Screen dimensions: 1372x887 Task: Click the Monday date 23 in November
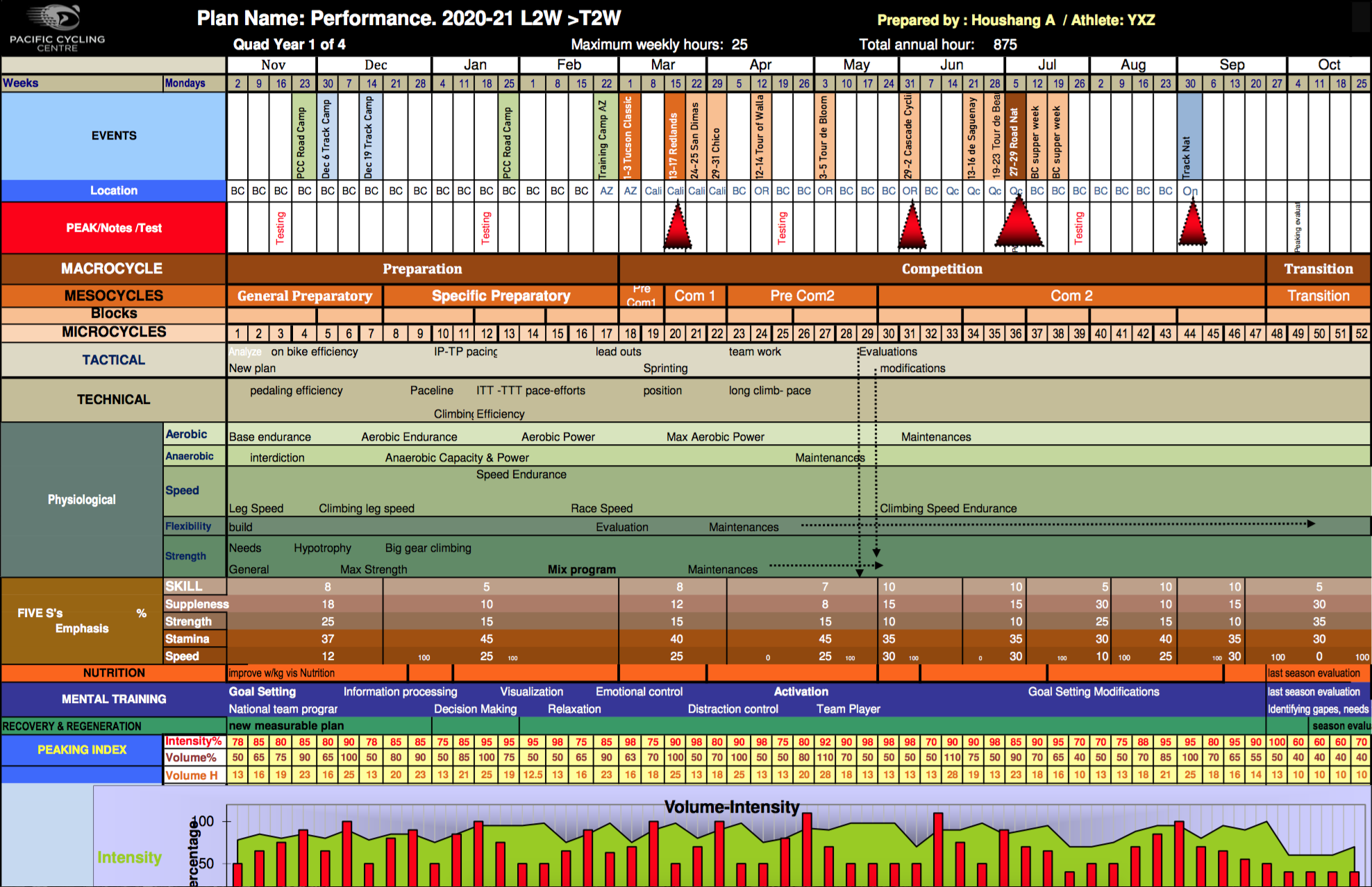304,83
